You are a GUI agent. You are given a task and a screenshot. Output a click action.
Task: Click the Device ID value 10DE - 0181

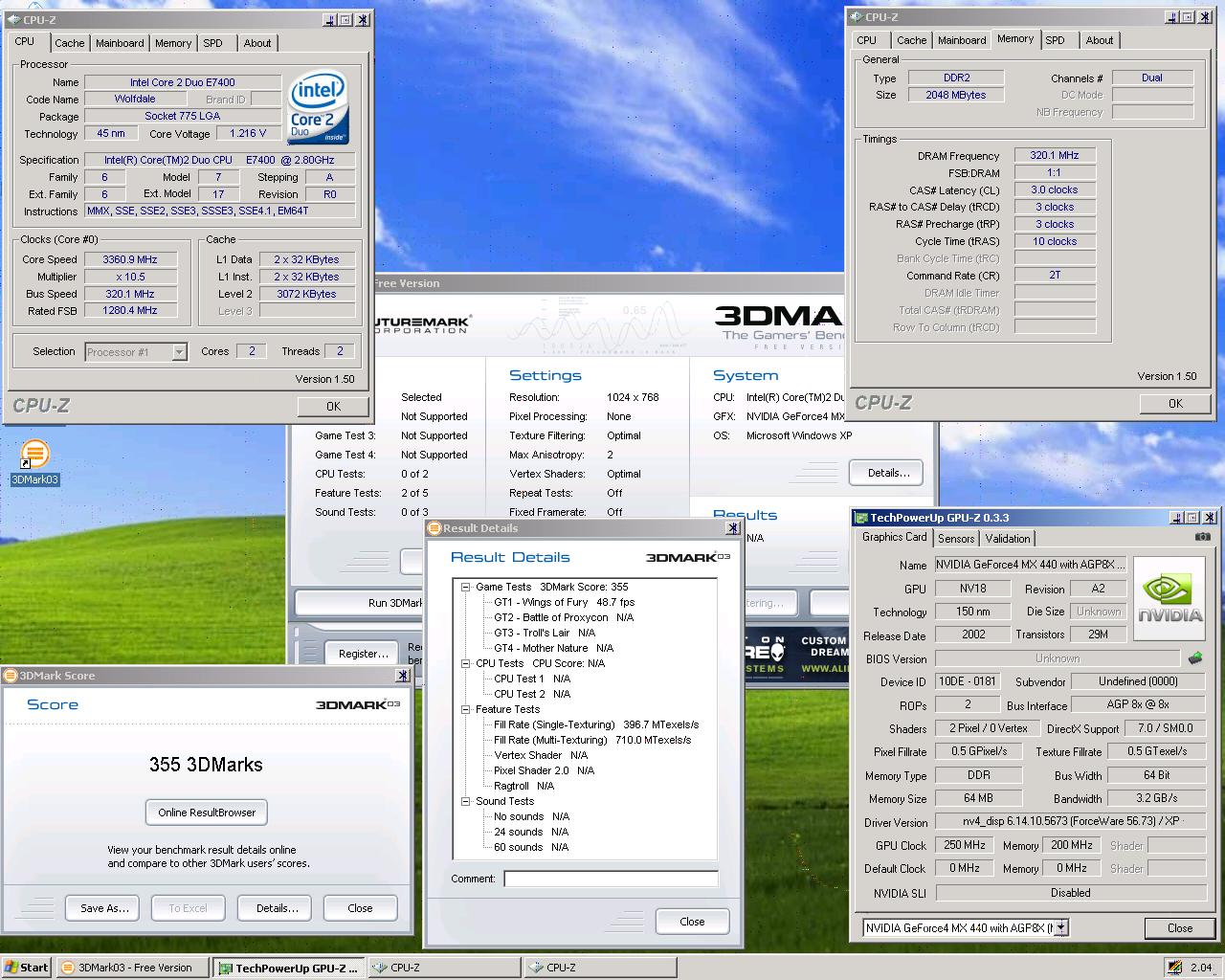tap(967, 681)
